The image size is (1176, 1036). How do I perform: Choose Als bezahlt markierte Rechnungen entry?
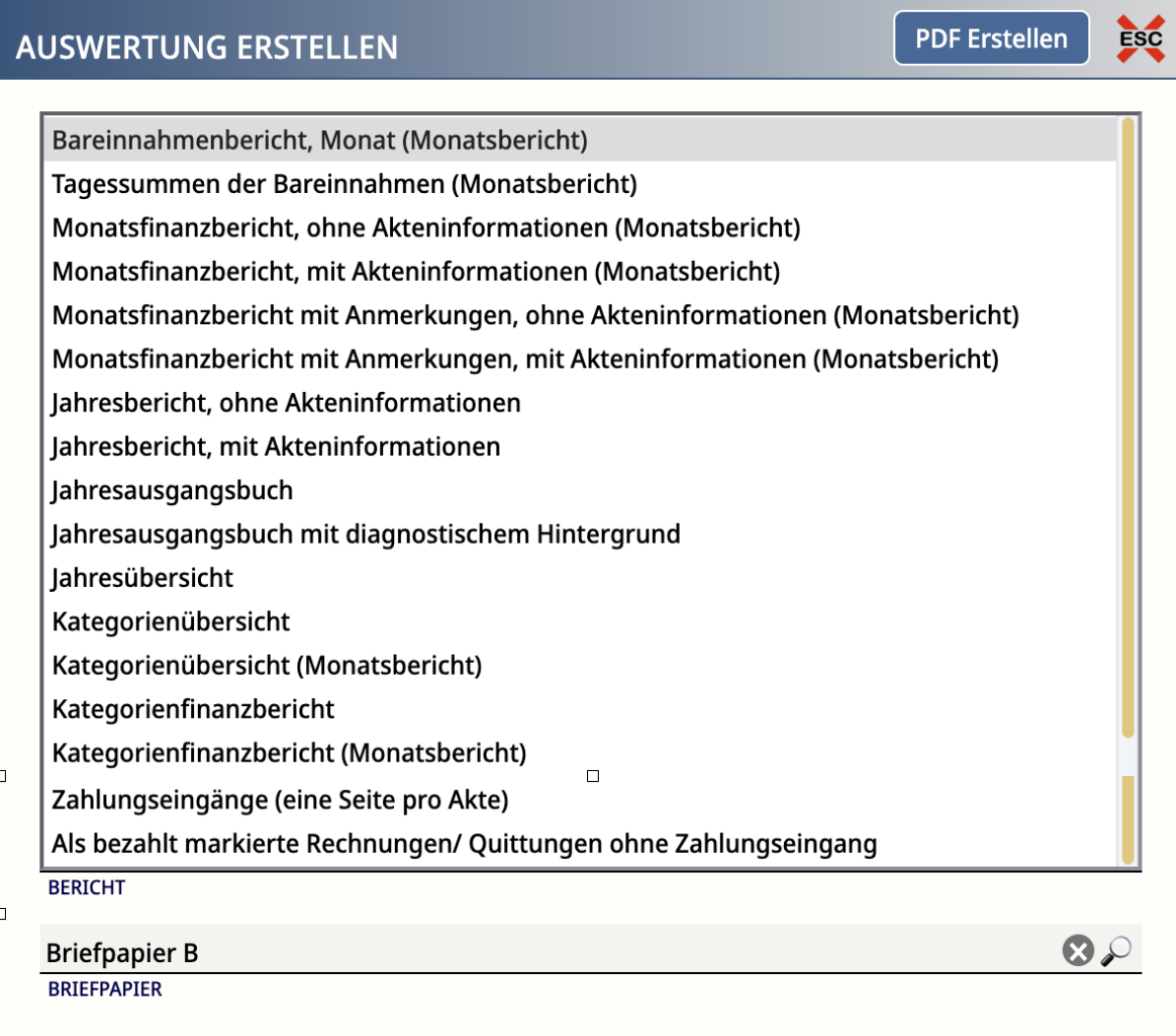pyautogui.click(x=464, y=844)
